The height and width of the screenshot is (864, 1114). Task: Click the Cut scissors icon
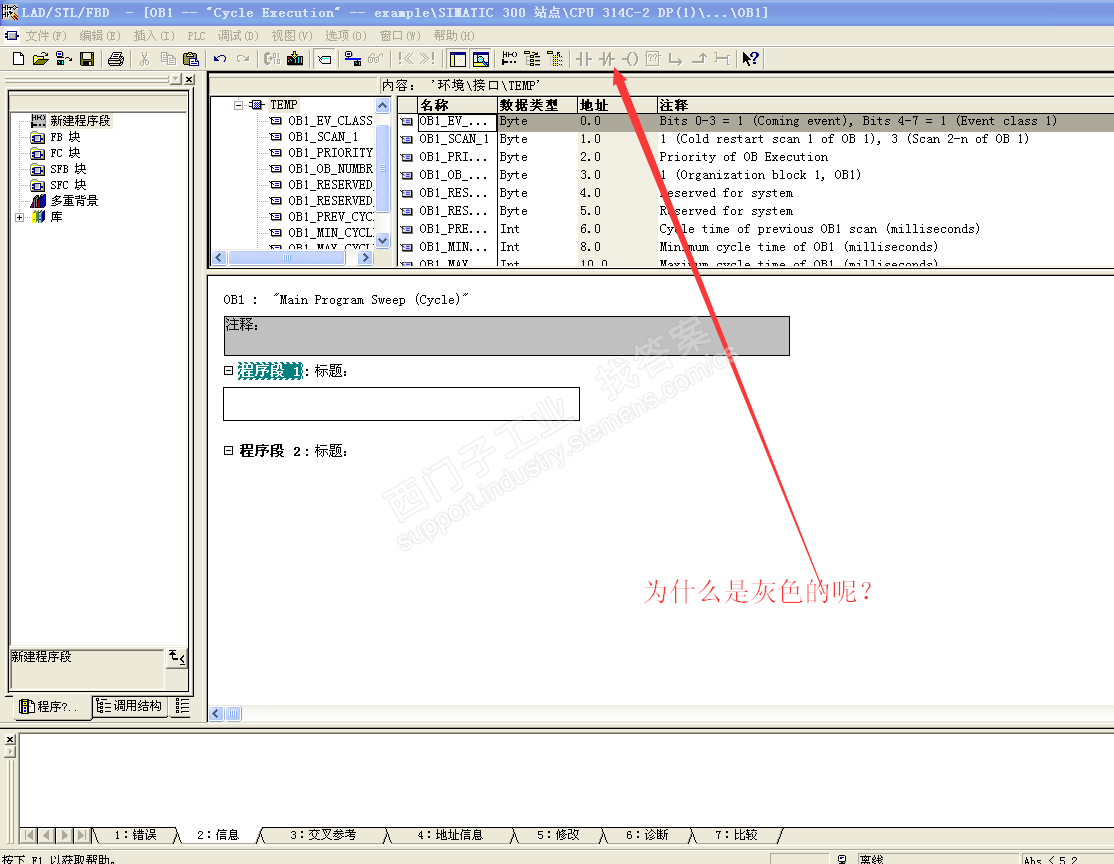coord(144,59)
